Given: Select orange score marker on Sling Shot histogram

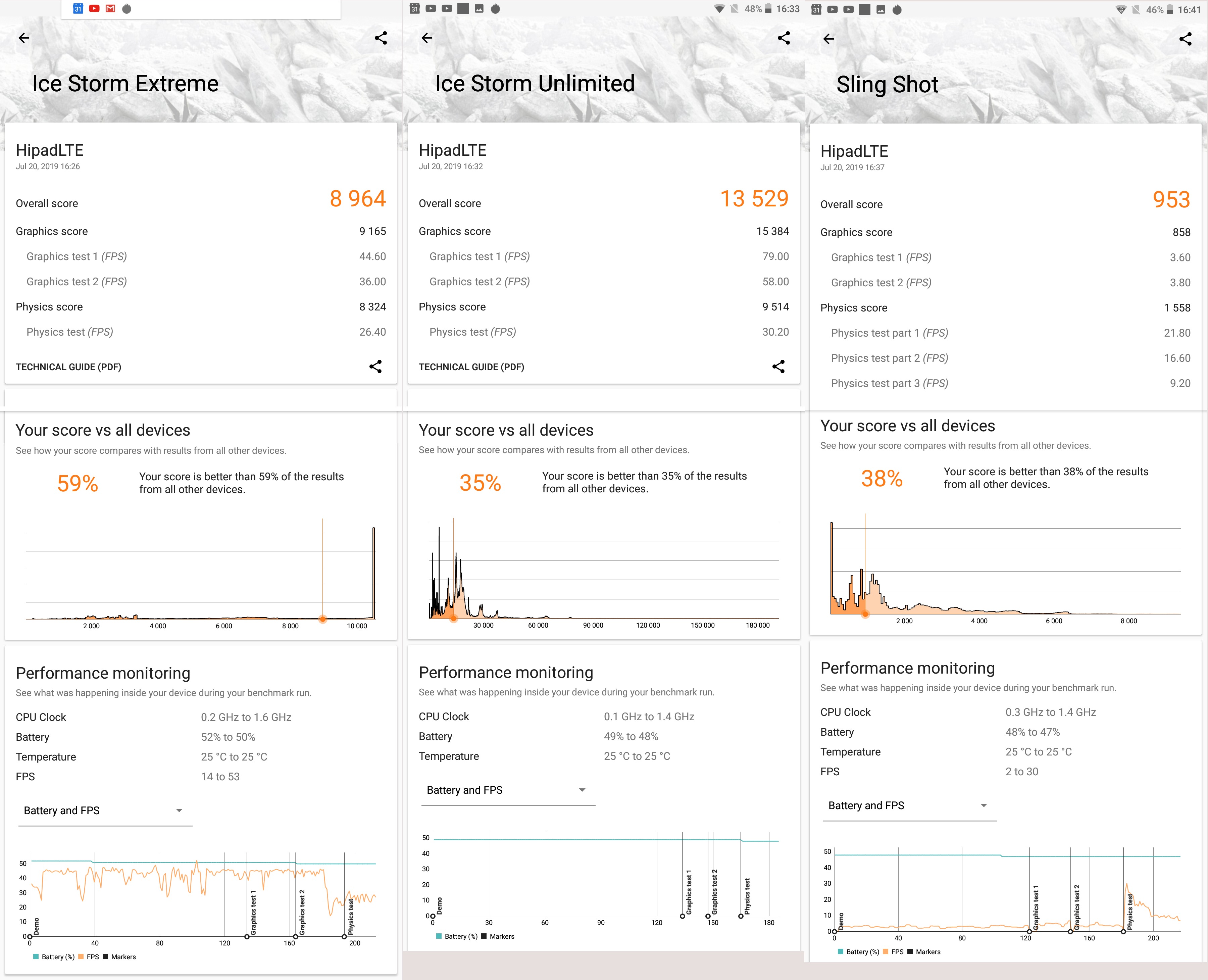Looking at the screenshot, I should click(x=865, y=614).
